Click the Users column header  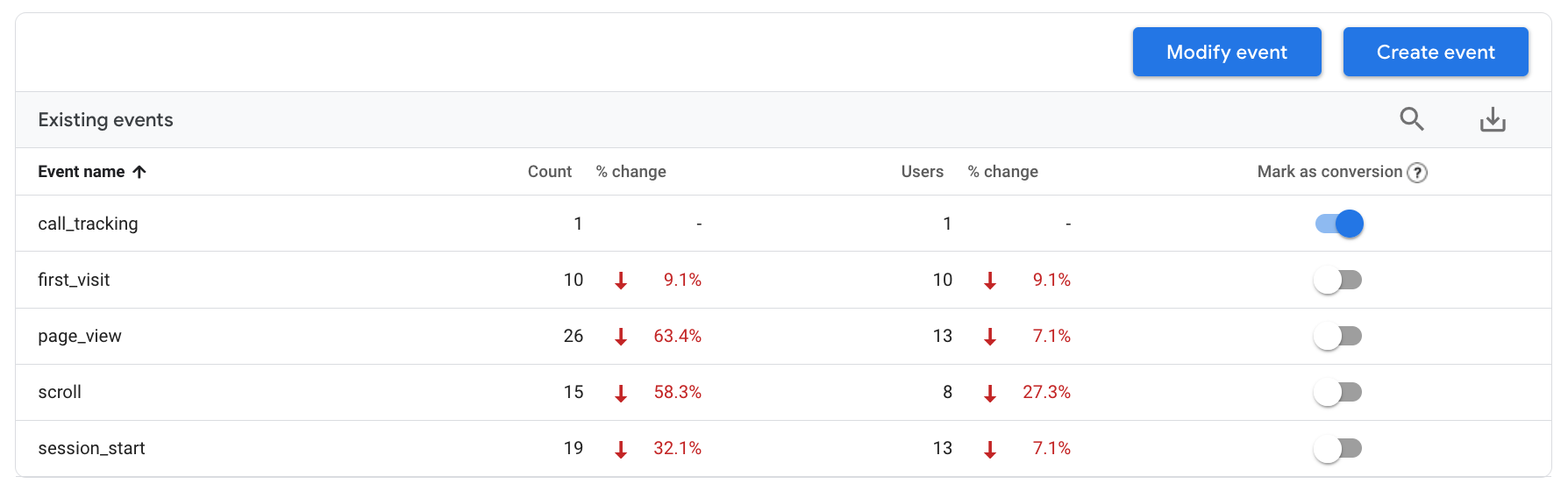click(x=922, y=172)
